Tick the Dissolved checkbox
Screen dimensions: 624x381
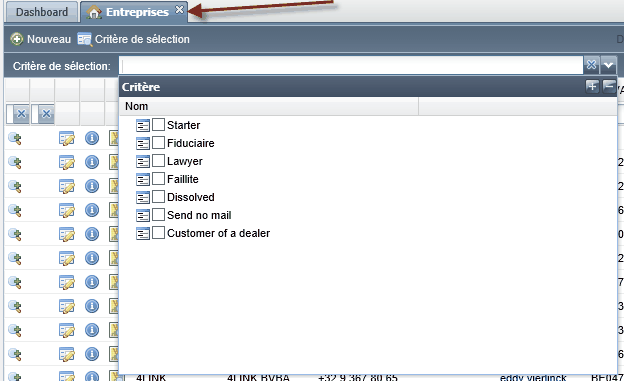[x=158, y=197]
